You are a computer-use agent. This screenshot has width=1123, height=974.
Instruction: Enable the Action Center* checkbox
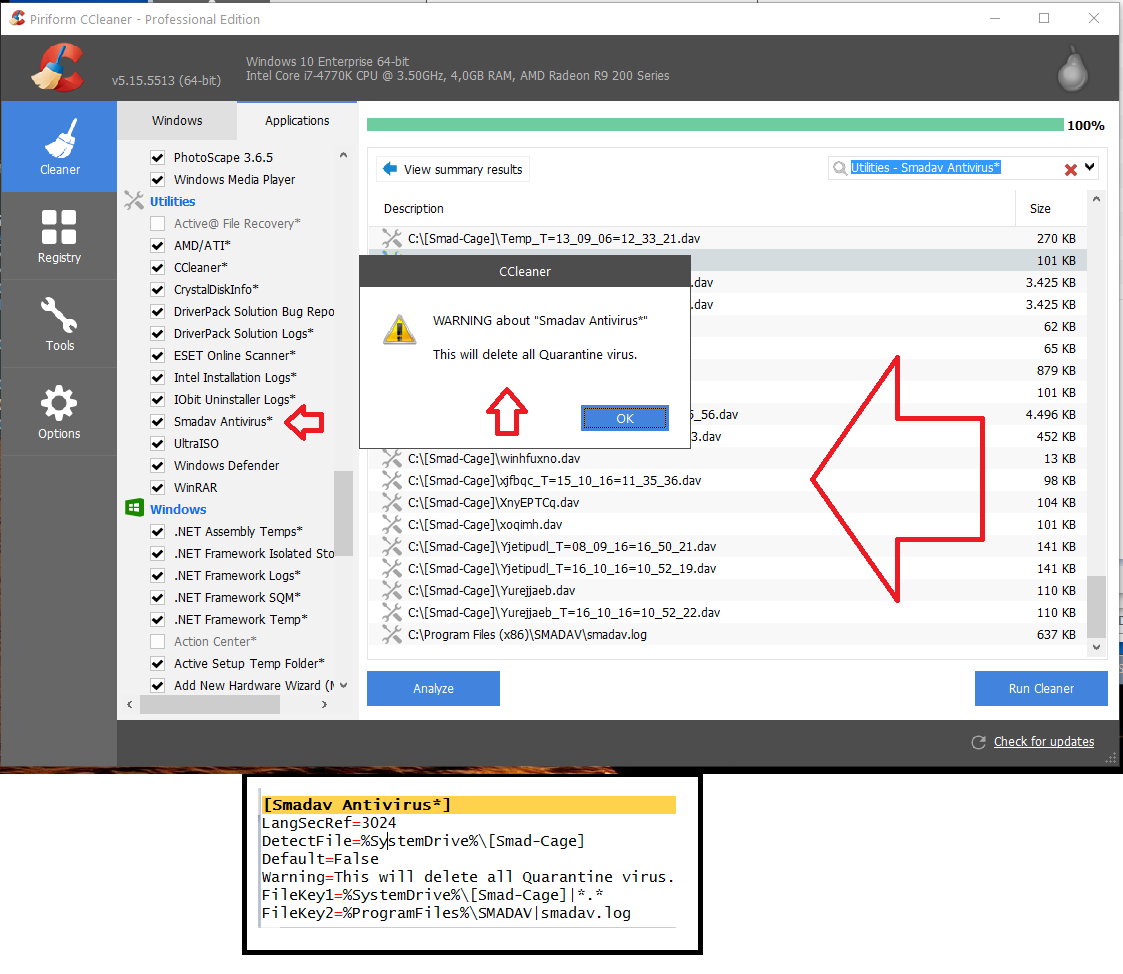158,641
